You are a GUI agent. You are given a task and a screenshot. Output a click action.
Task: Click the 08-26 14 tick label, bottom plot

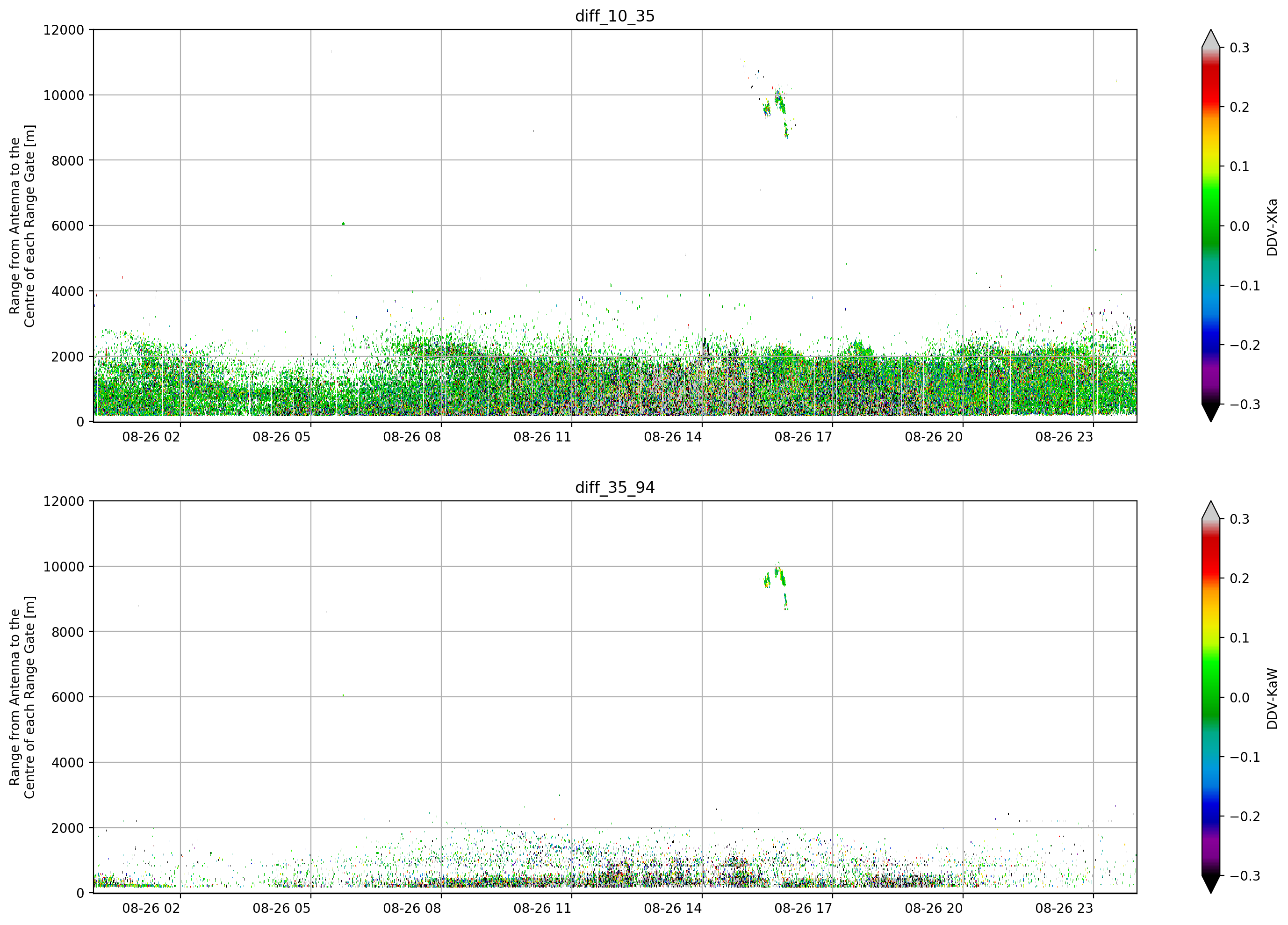(673, 909)
